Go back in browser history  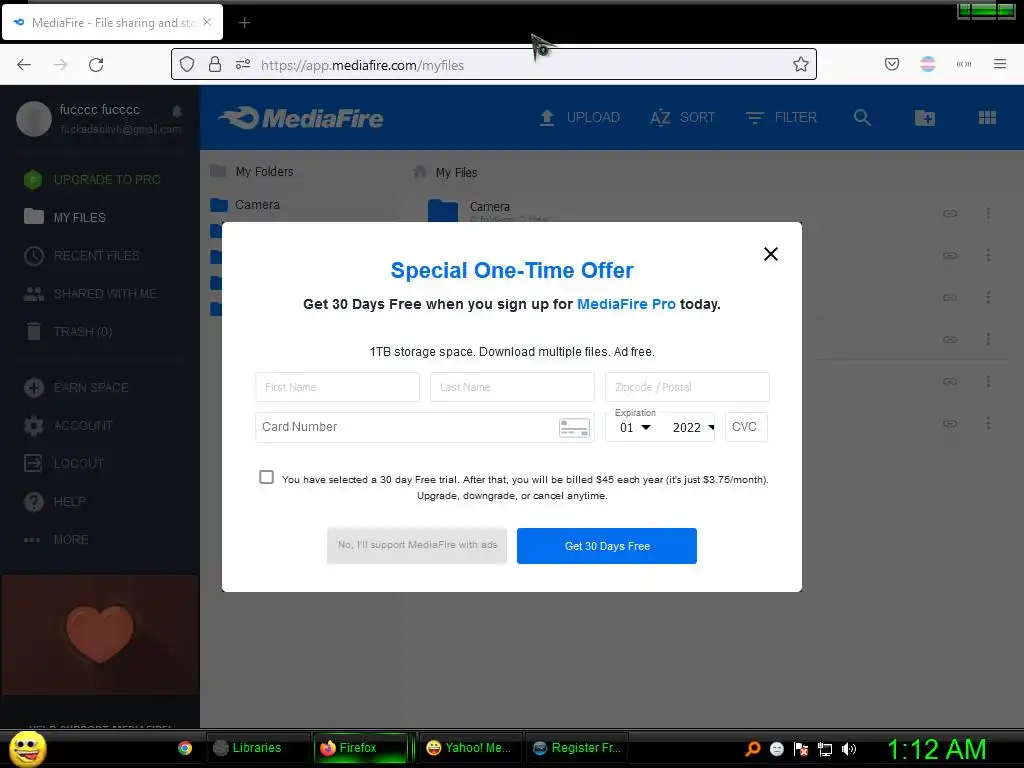pos(24,65)
